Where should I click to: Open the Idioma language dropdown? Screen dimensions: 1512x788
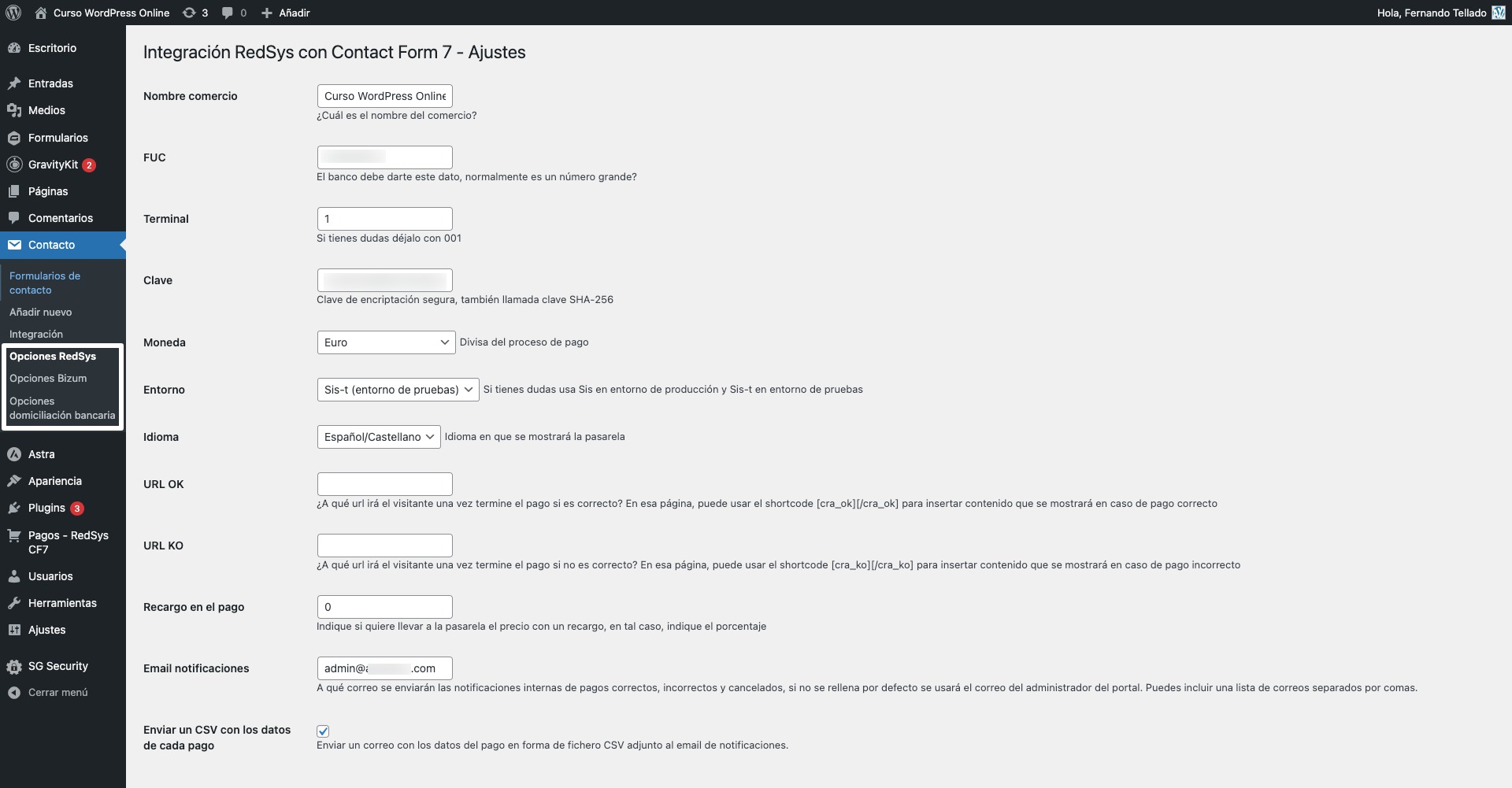[378, 437]
